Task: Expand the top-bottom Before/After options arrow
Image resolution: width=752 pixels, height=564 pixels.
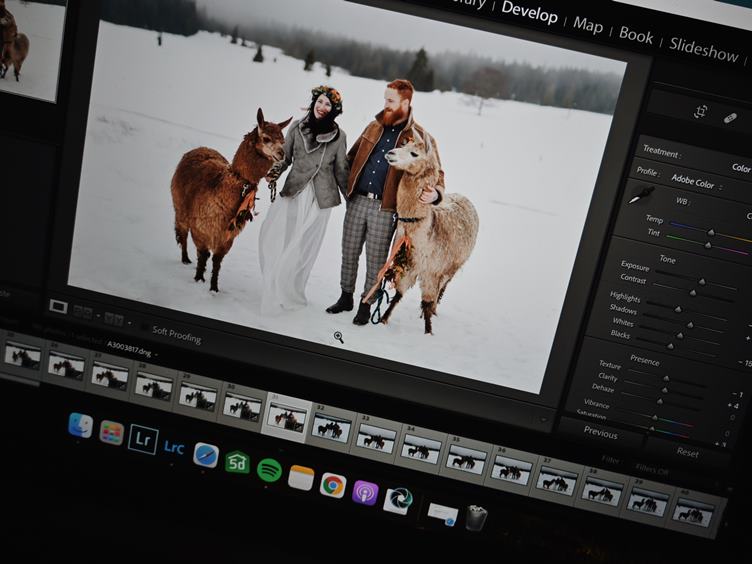Action: coord(129,323)
